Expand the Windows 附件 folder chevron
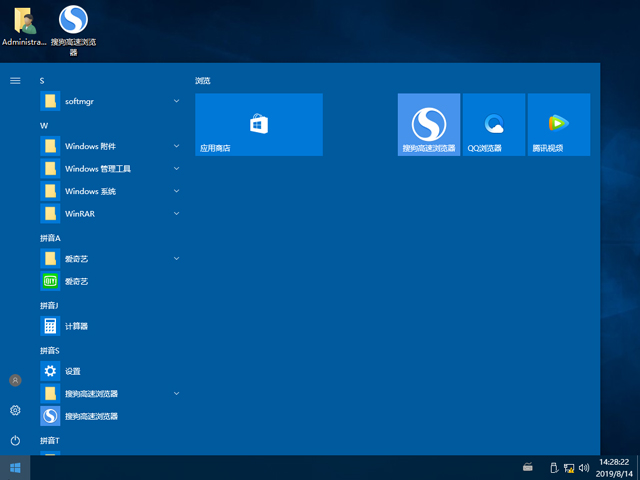640x480 pixels. click(x=176, y=146)
